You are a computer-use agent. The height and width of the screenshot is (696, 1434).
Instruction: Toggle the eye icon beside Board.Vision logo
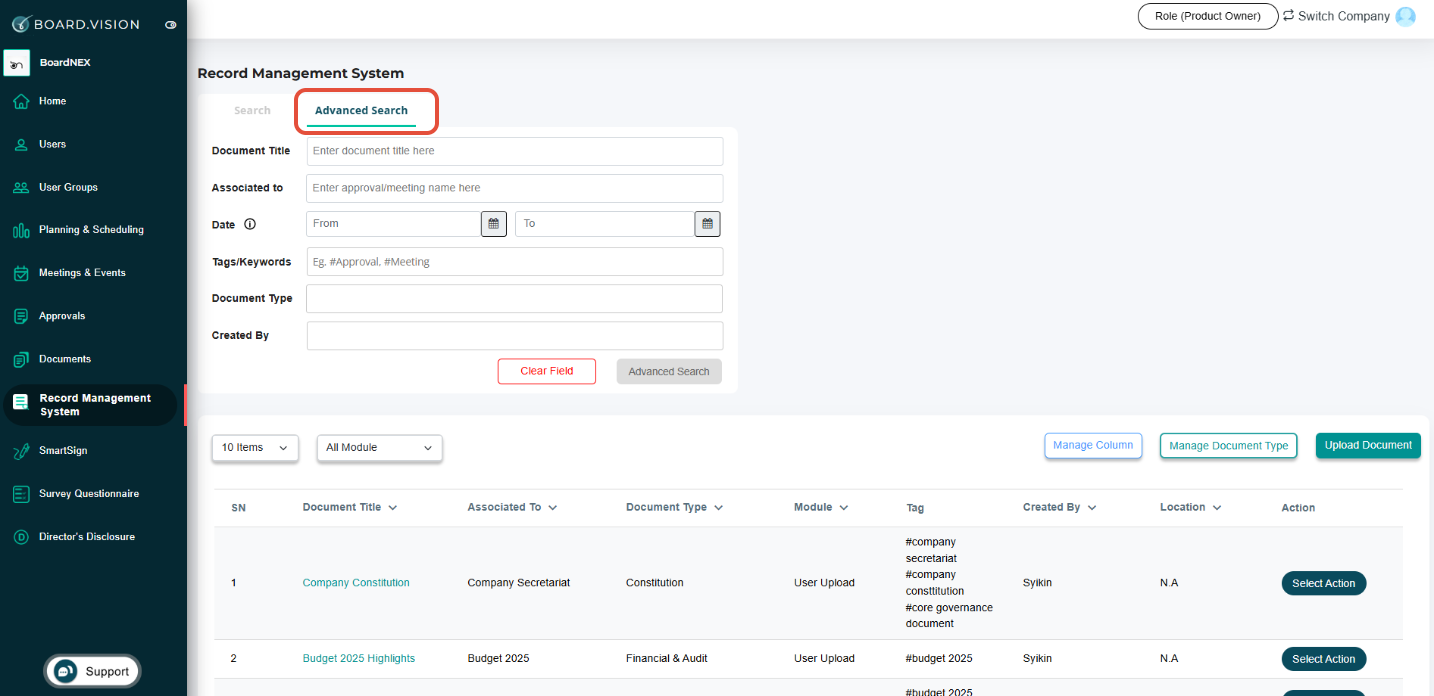tap(171, 25)
